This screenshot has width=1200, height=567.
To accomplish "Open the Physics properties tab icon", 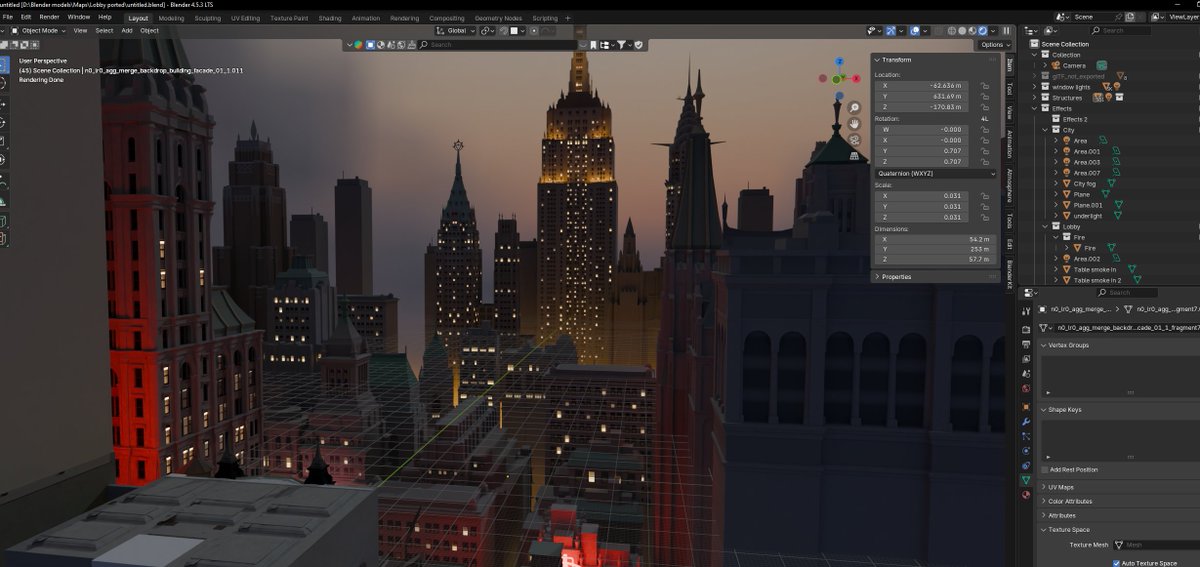I will click(x=1026, y=451).
